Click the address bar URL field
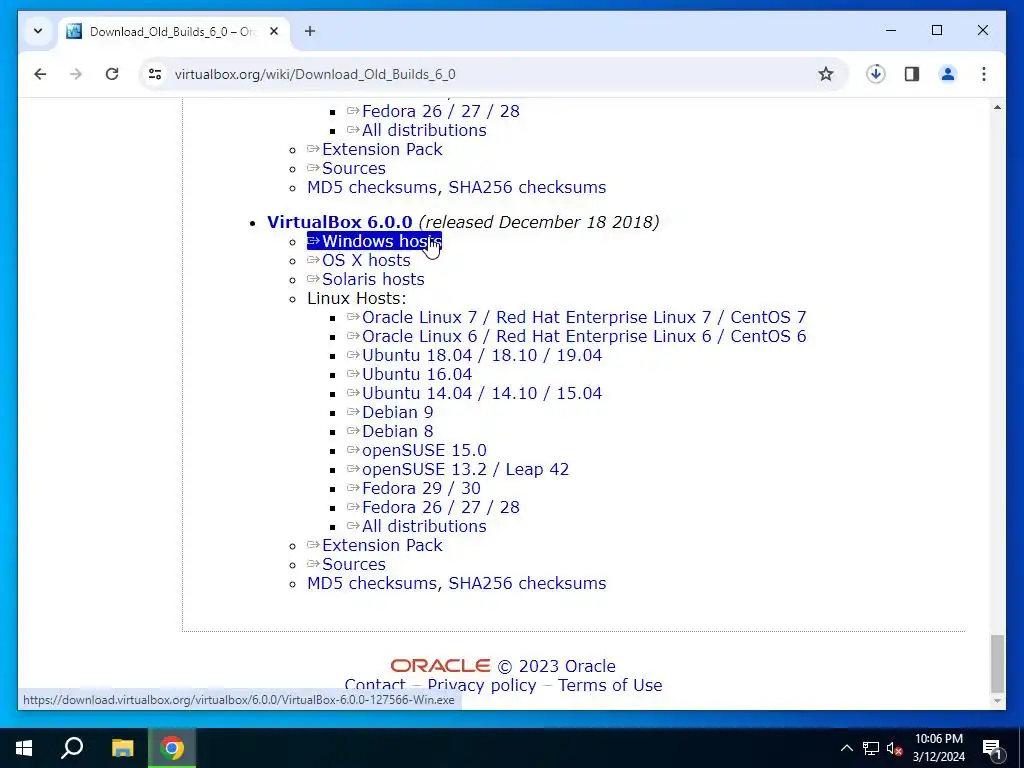 [483, 74]
